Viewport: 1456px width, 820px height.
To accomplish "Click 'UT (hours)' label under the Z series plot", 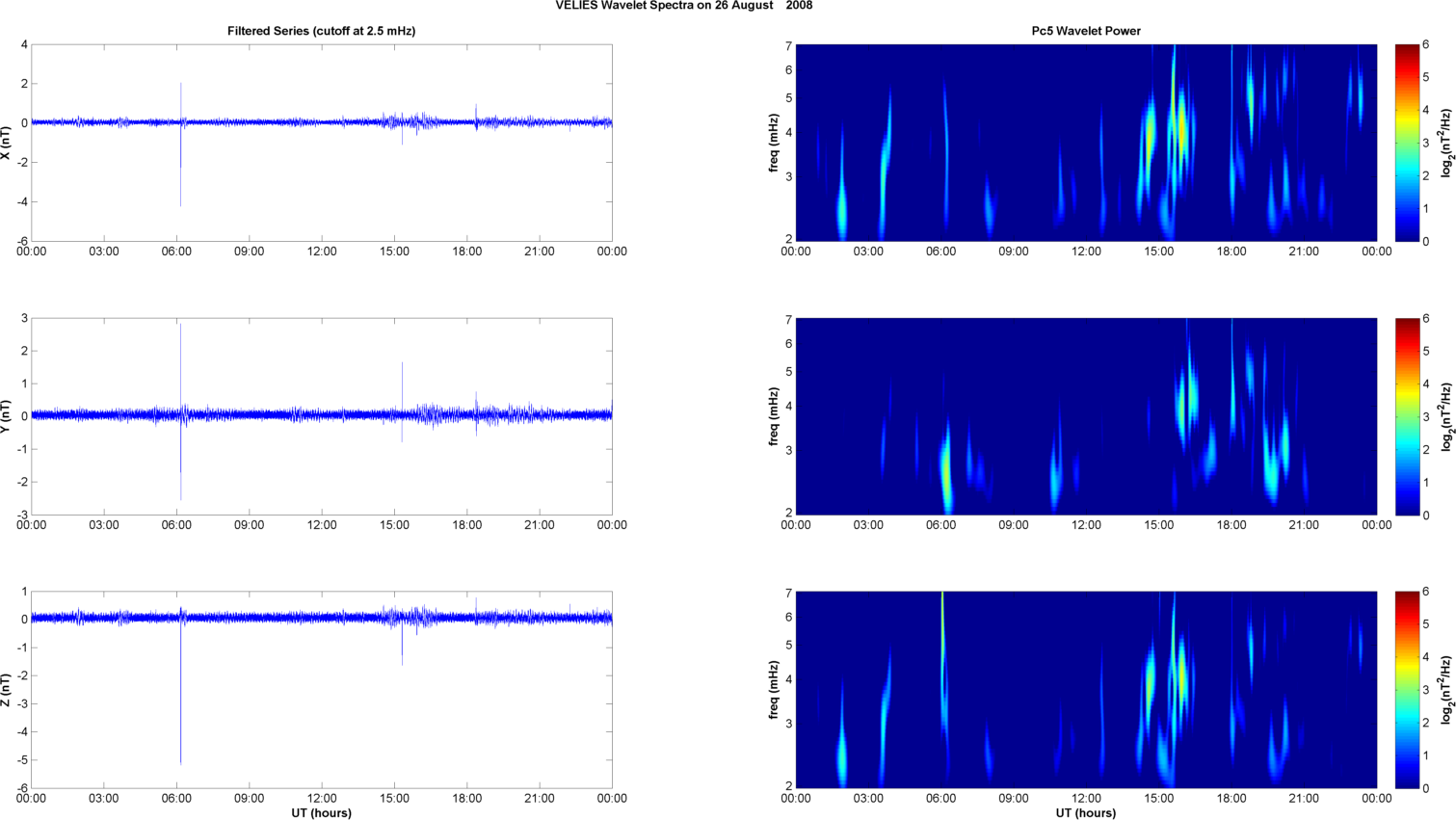I will pos(322,813).
